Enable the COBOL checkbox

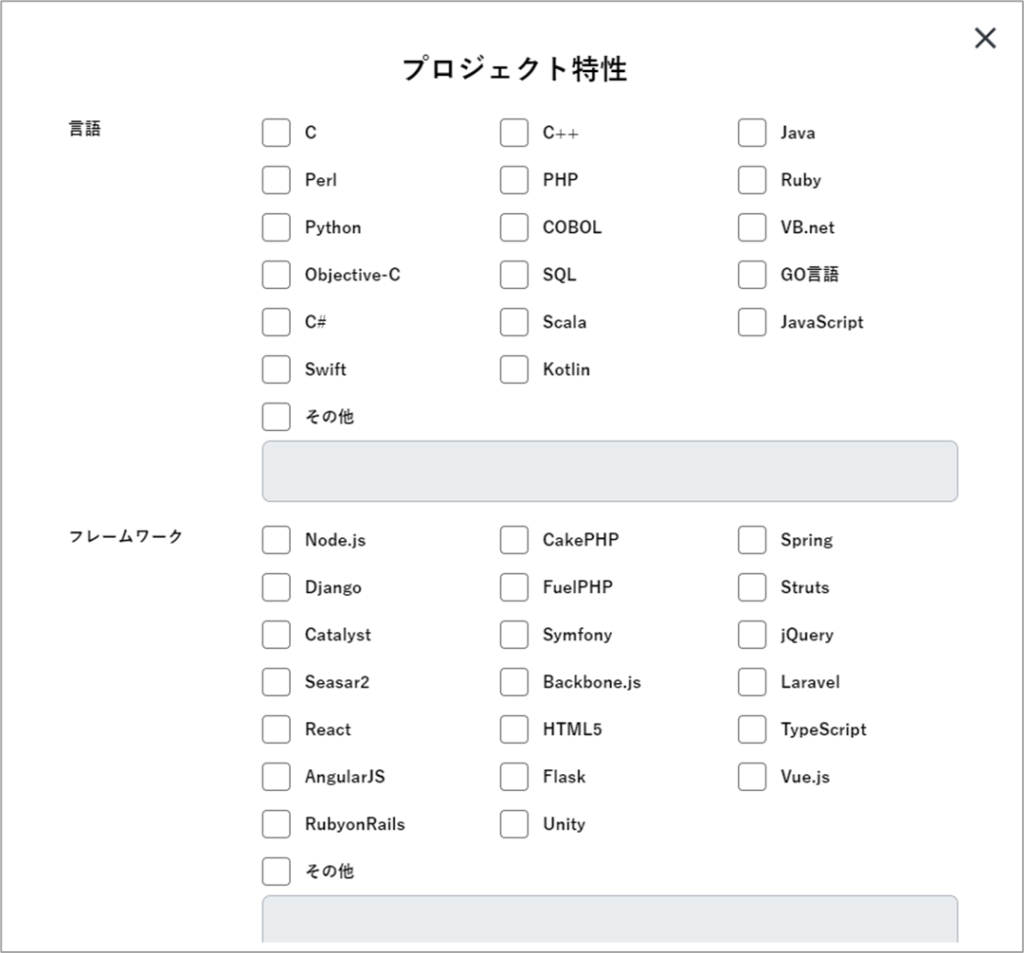(x=514, y=227)
